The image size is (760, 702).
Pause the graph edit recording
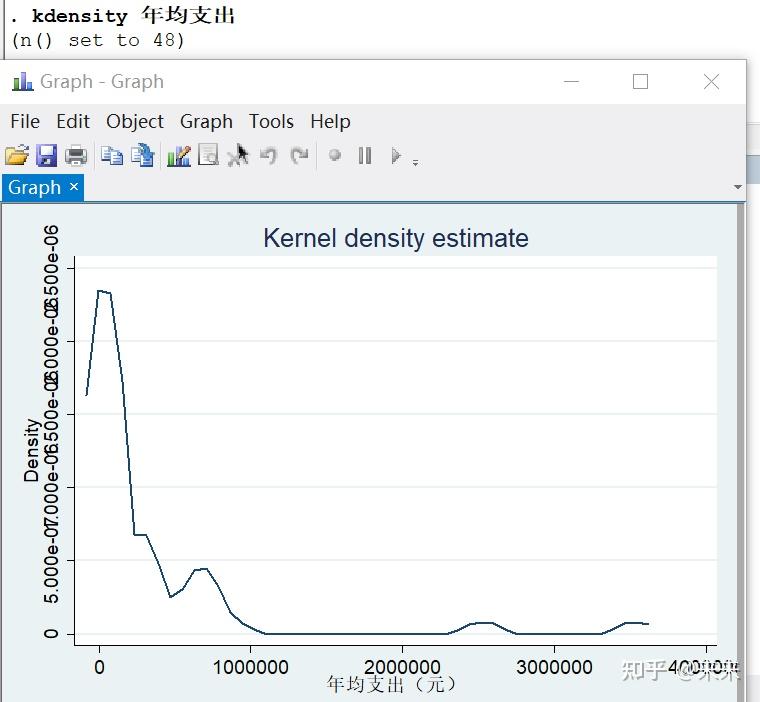(x=365, y=156)
